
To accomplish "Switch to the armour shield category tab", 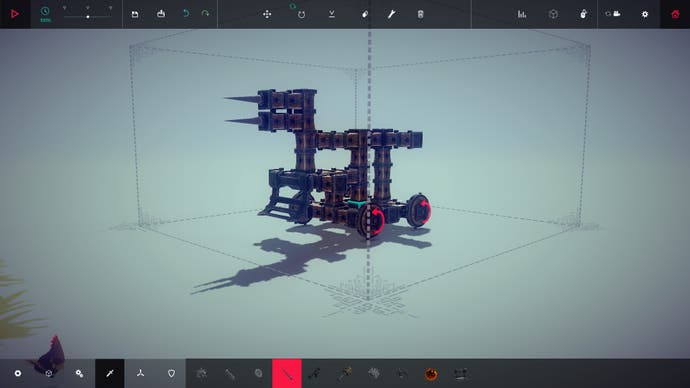I will click(171, 373).
